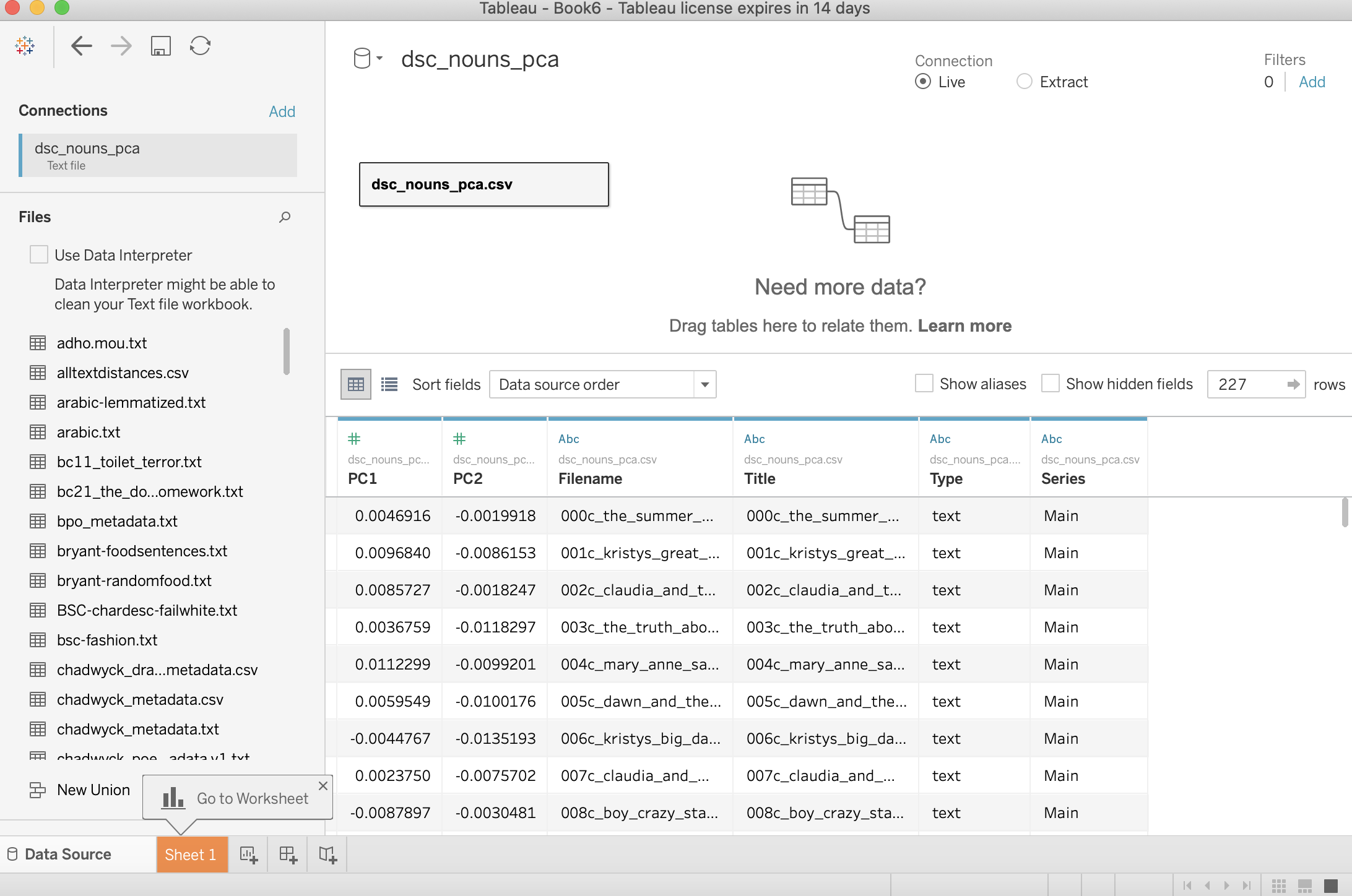Open the Sort fields dropdown
The height and width of the screenshot is (896, 1352).
pos(704,384)
